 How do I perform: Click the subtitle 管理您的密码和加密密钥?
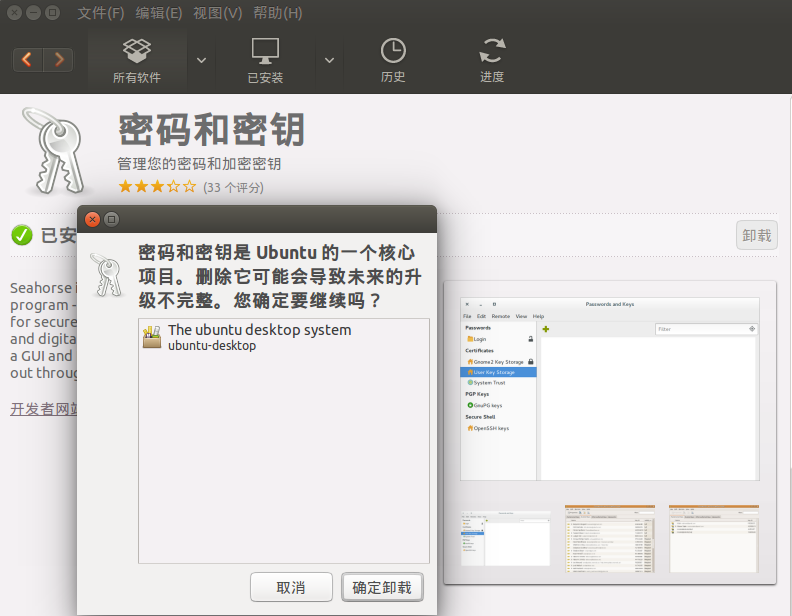(199, 164)
